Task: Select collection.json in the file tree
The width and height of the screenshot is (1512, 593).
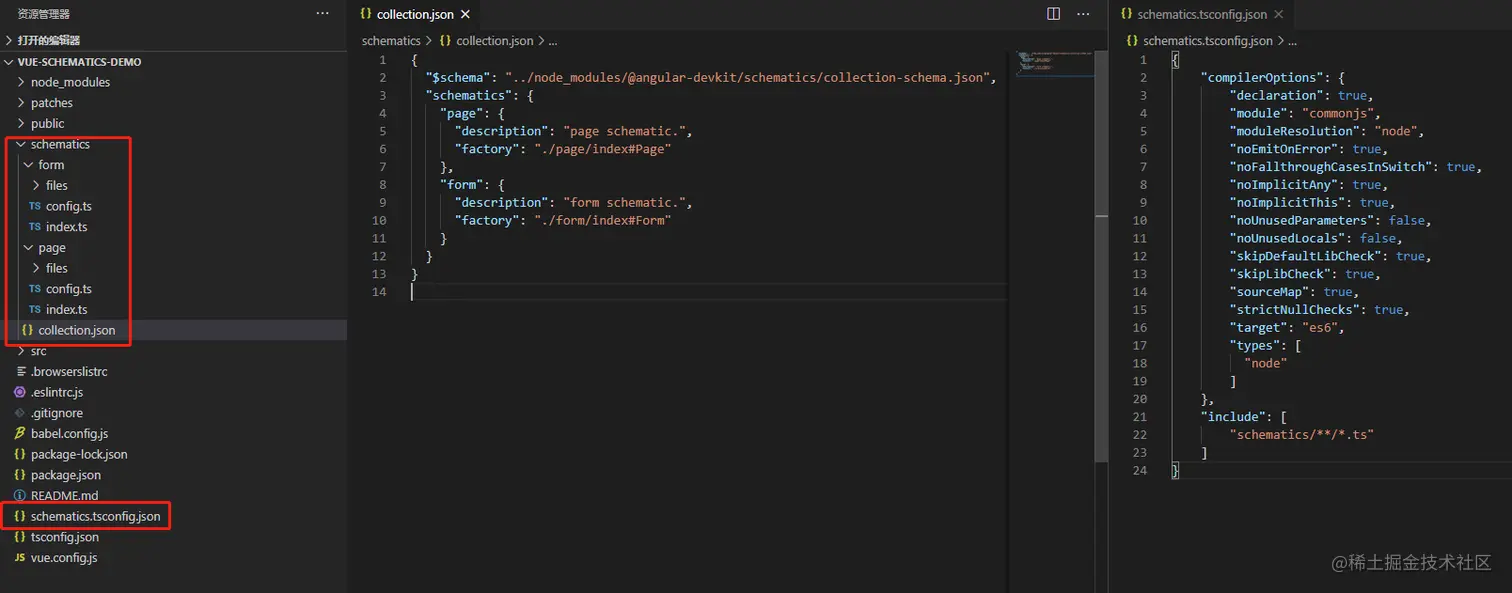Action: (76, 330)
